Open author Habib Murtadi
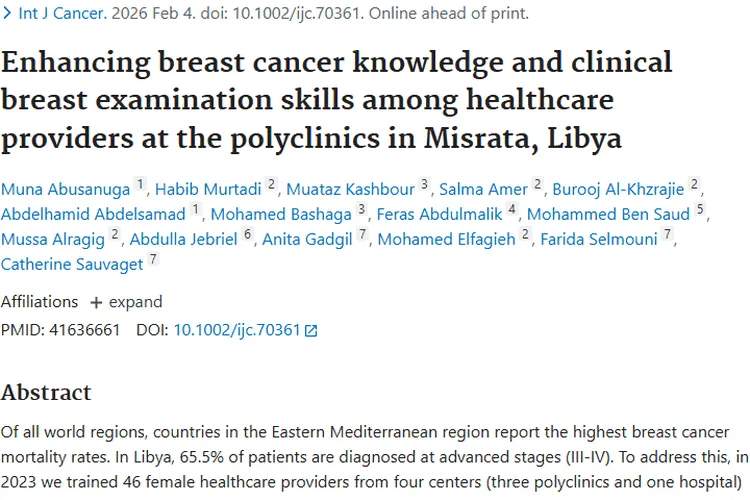The image size is (750, 500). (208, 187)
